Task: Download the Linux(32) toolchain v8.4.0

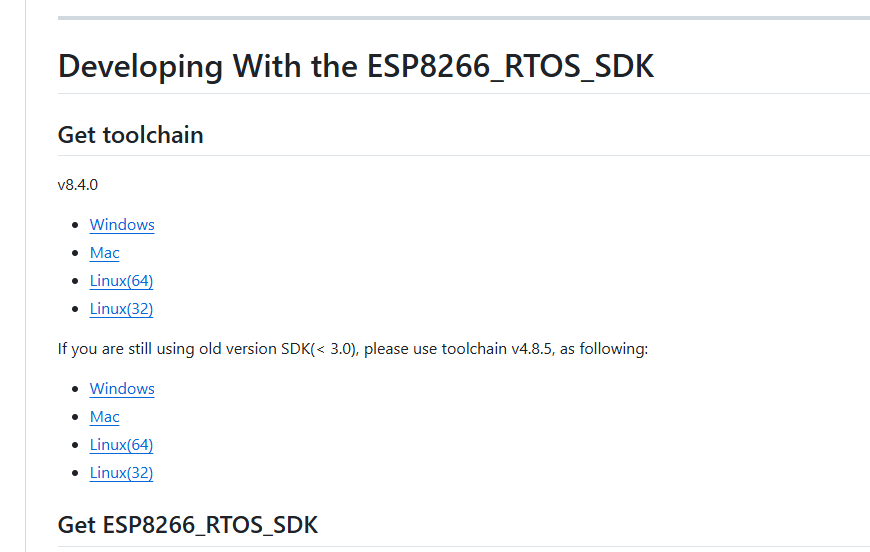Action: click(x=121, y=309)
